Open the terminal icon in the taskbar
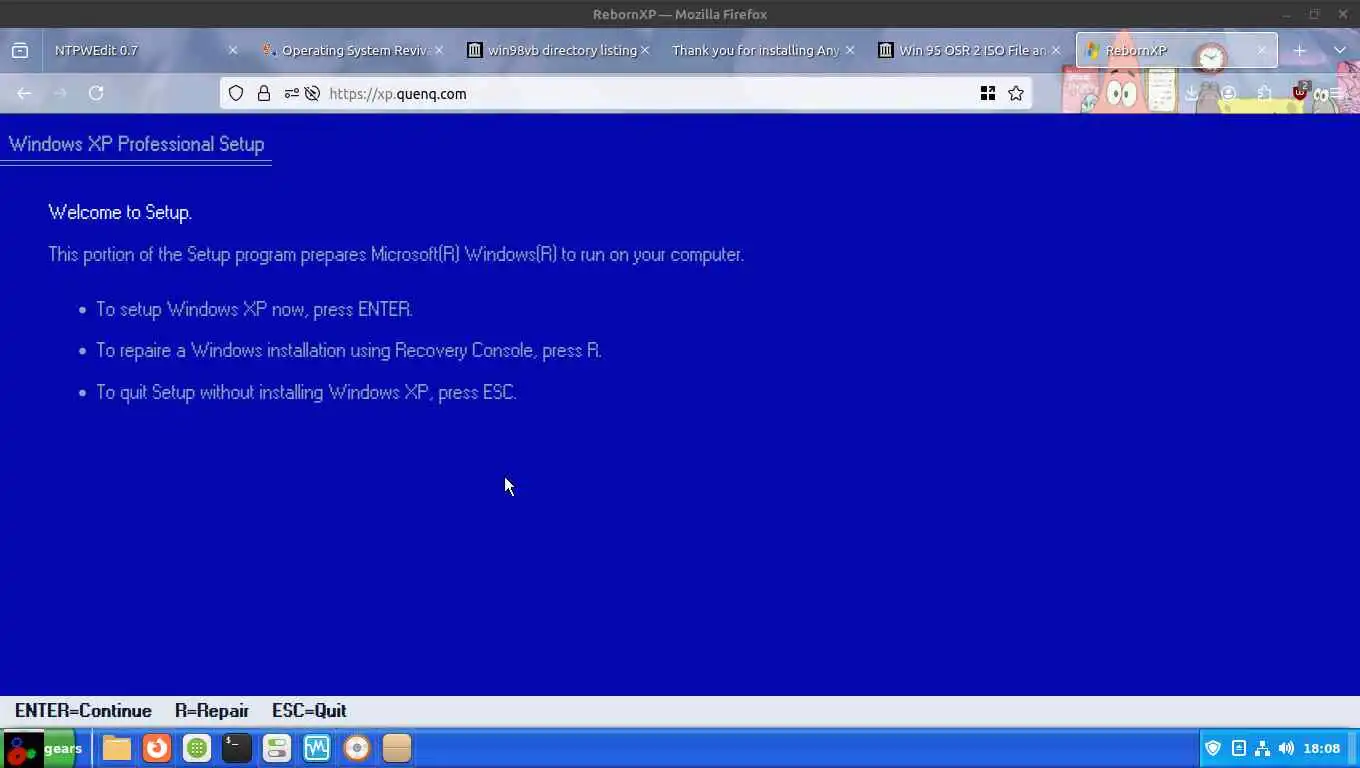1360x768 pixels. tap(237, 748)
